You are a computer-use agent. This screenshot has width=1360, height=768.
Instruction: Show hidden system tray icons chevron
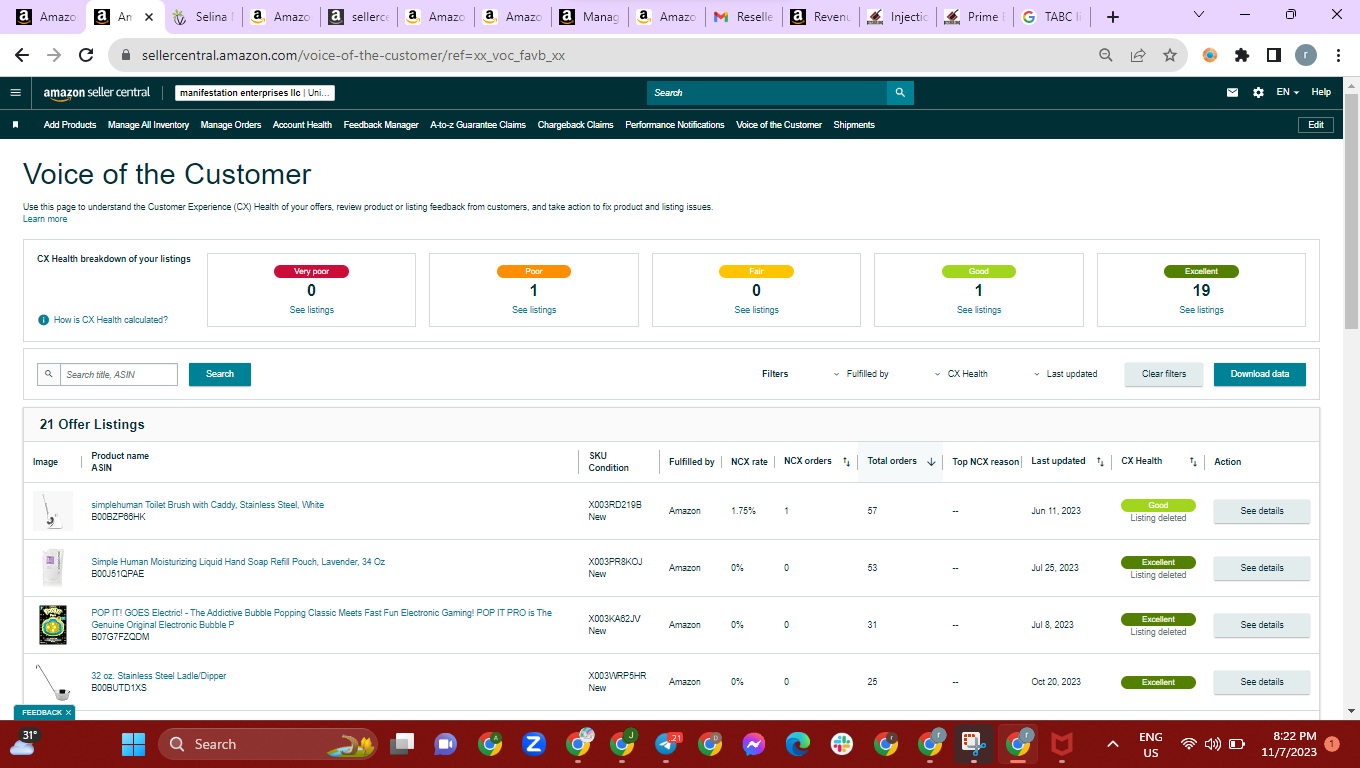1112,744
